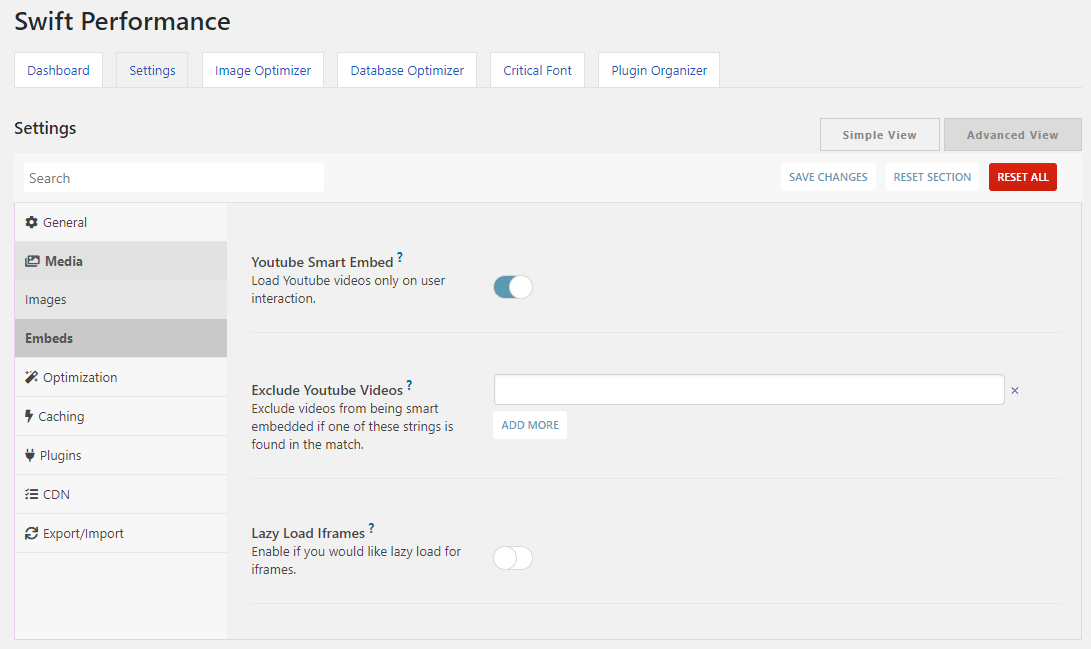The width and height of the screenshot is (1091, 649).
Task: Click the Save Changes button
Action: pyautogui.click(x=828, y=177)
